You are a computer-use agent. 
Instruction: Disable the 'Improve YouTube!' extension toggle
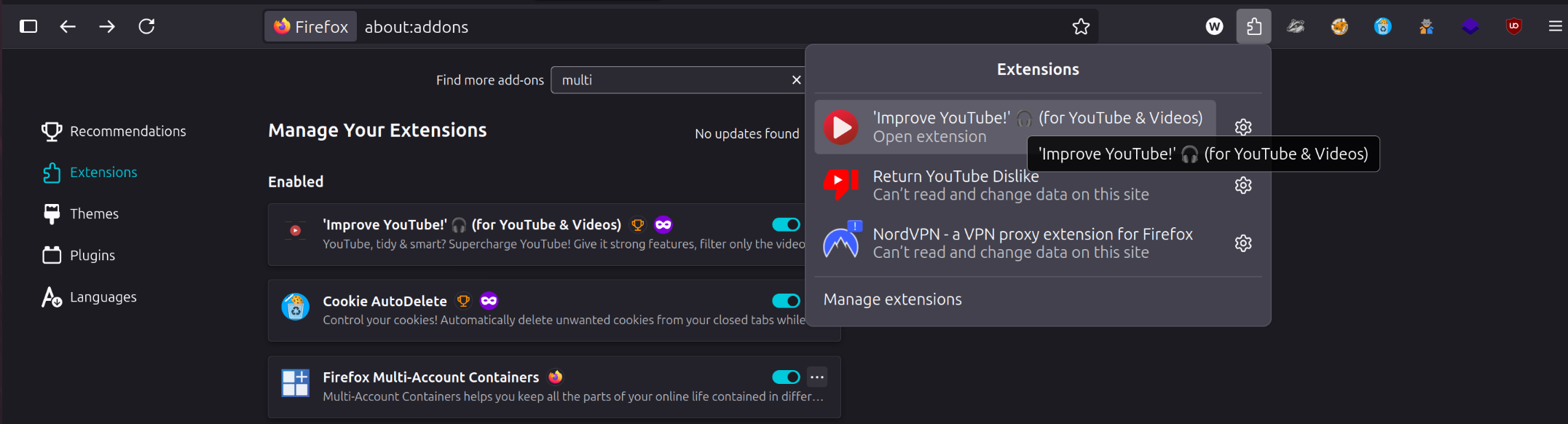click(786, 224)
